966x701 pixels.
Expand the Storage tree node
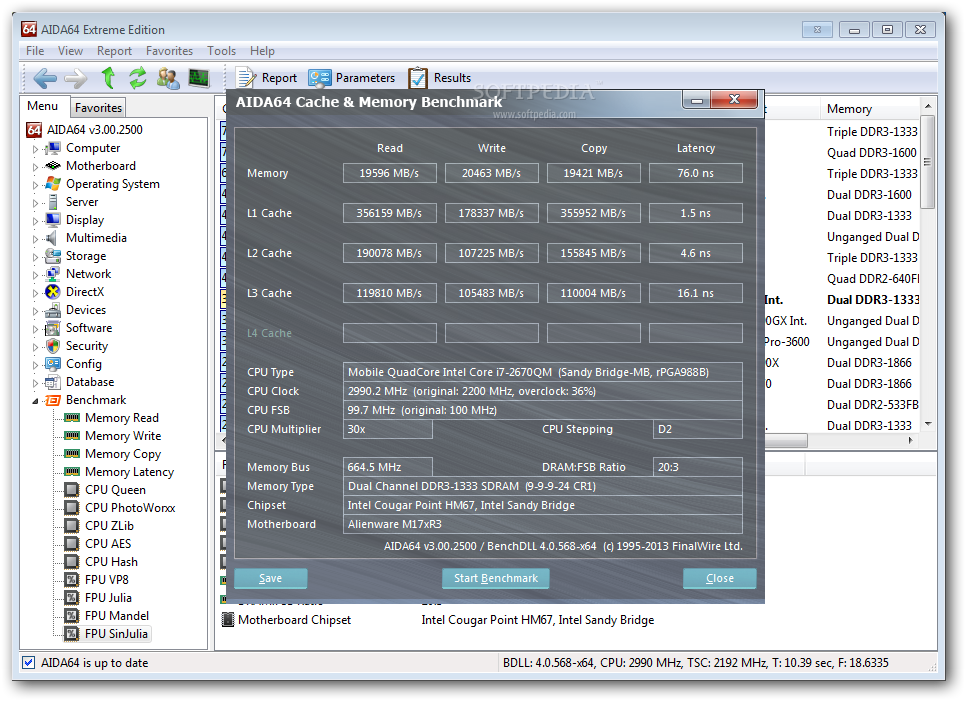(x=35, y=257)
